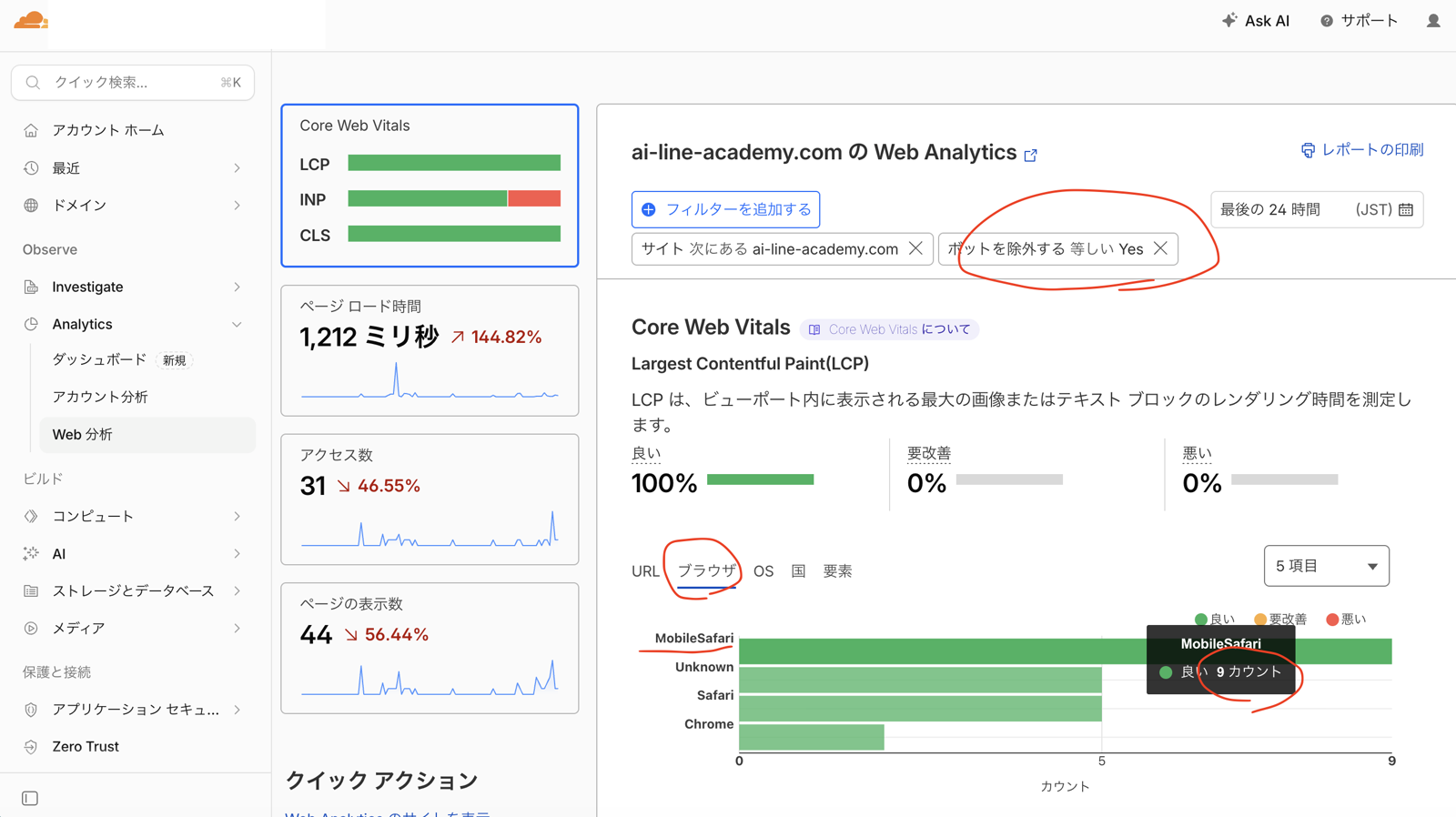Expand the Investigate section chevron

pyautogui.click(x=237, y=287)
